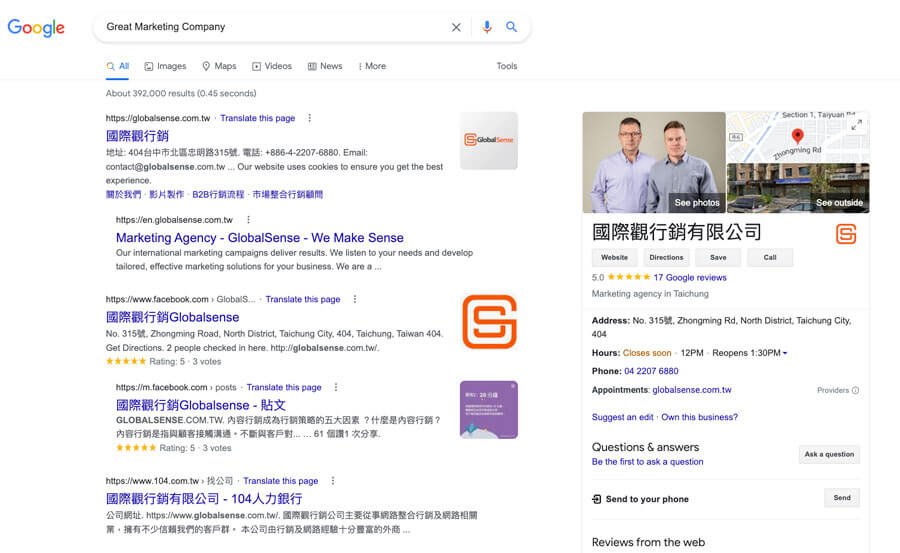900x553 pixels.
Task: Open the 影片製作 sitelink
Action: tap(166, 194)
